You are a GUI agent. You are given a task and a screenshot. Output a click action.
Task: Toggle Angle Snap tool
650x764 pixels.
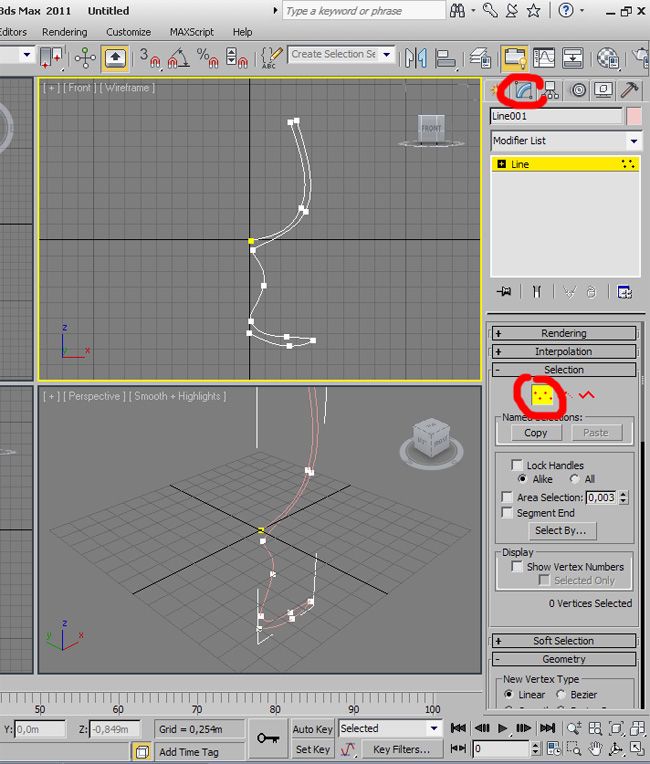tap(178, 58)
